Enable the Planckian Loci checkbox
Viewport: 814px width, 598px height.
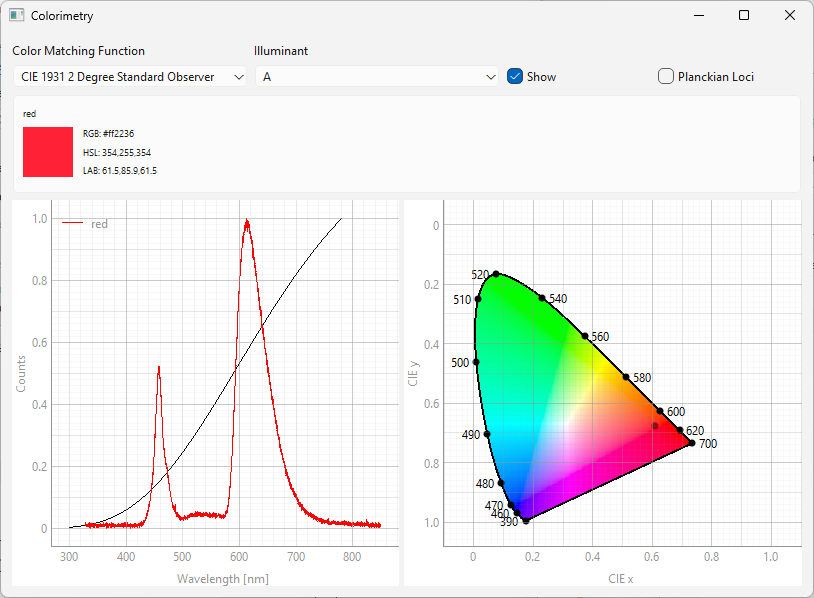666,77
